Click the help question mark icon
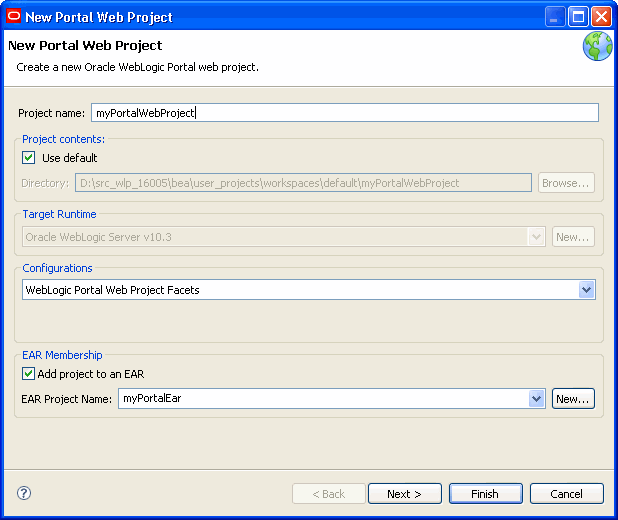 click(24, 493)
